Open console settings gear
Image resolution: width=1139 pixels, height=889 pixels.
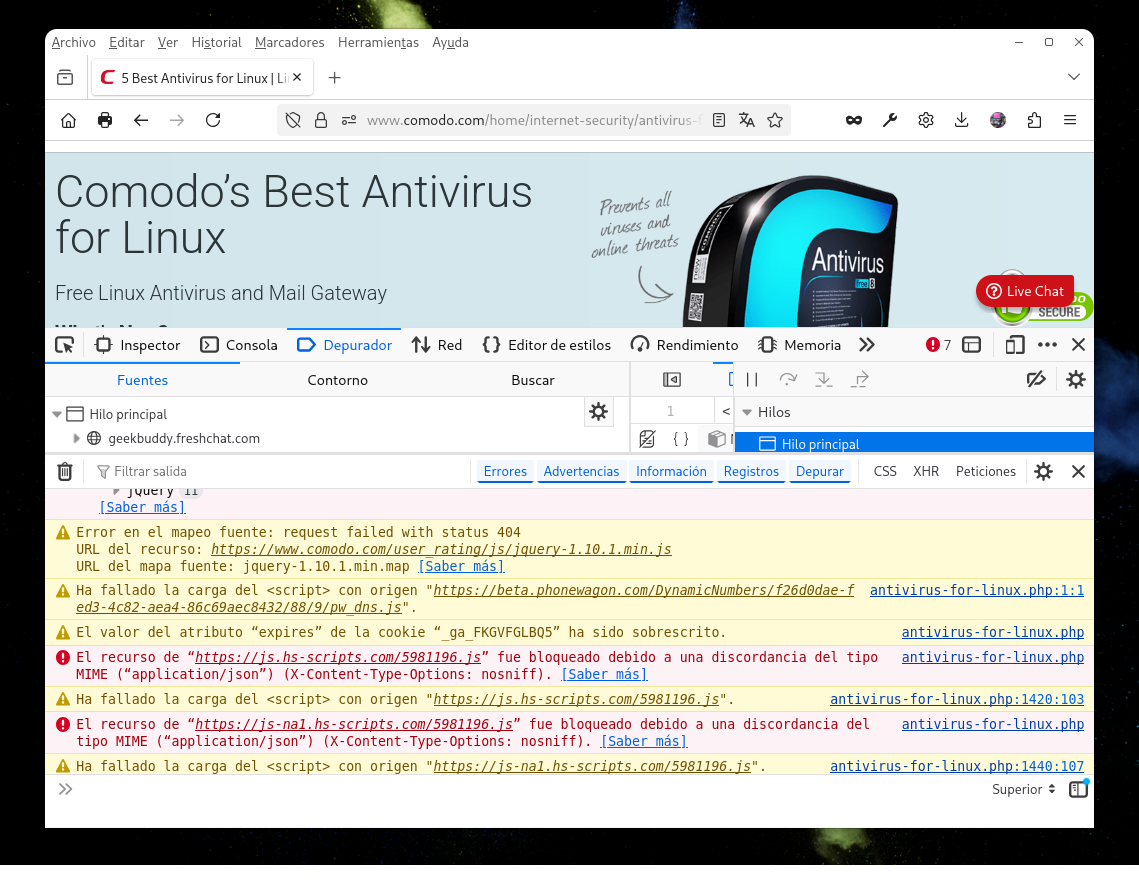coord(1044,471)
